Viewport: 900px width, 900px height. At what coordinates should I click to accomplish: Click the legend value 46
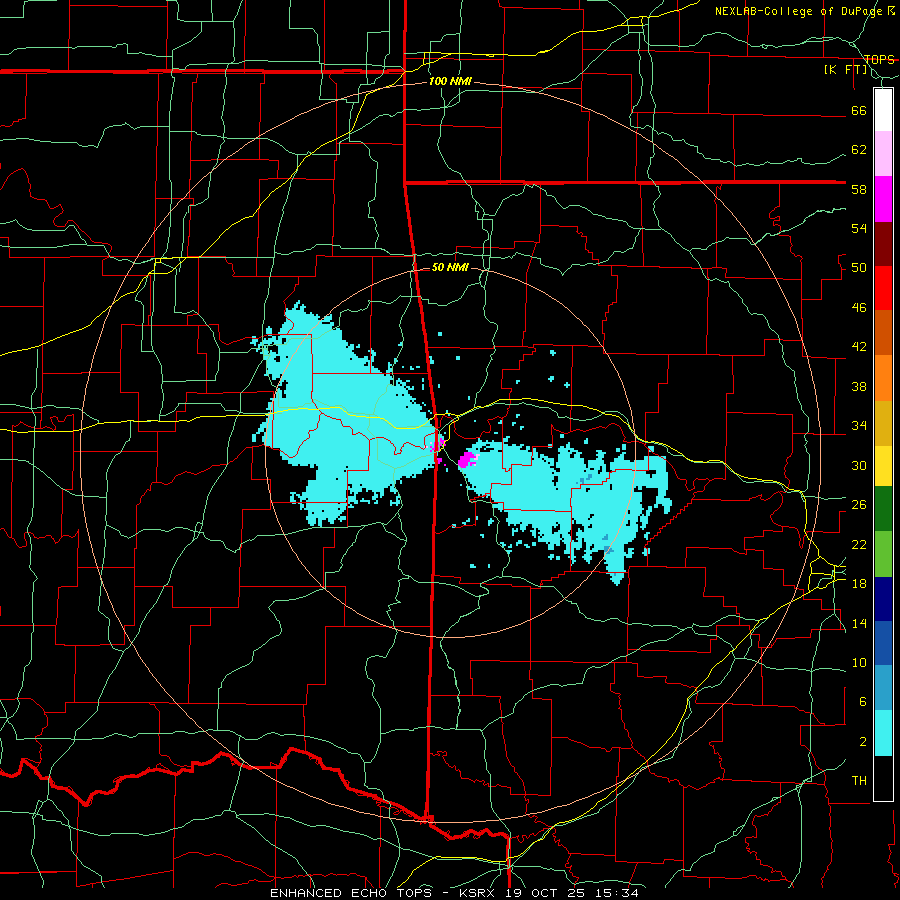[859, 308]
